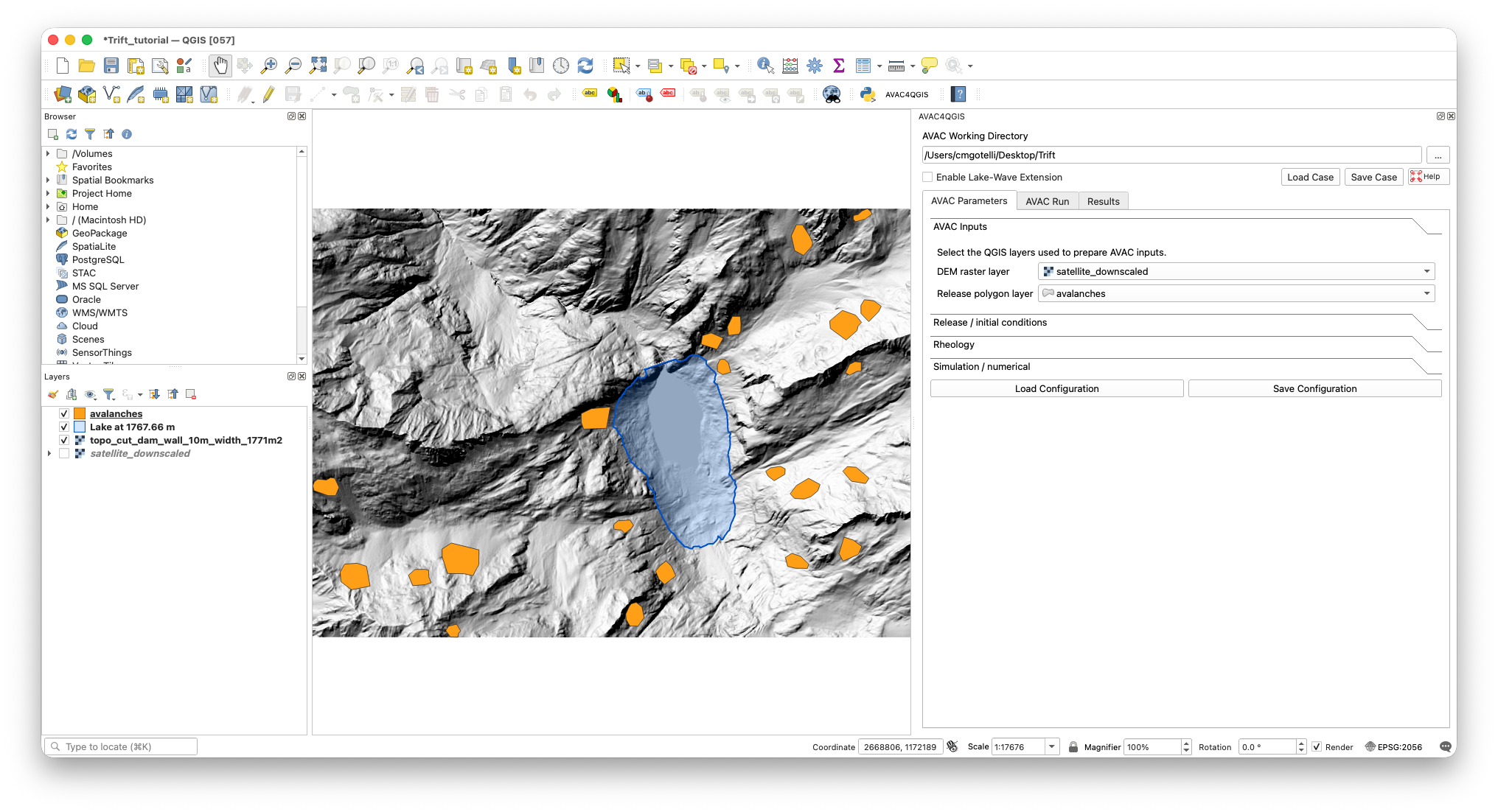Expand the /Volumes tree item
This screenshot has width=1498, height=812.
[49, 154]
